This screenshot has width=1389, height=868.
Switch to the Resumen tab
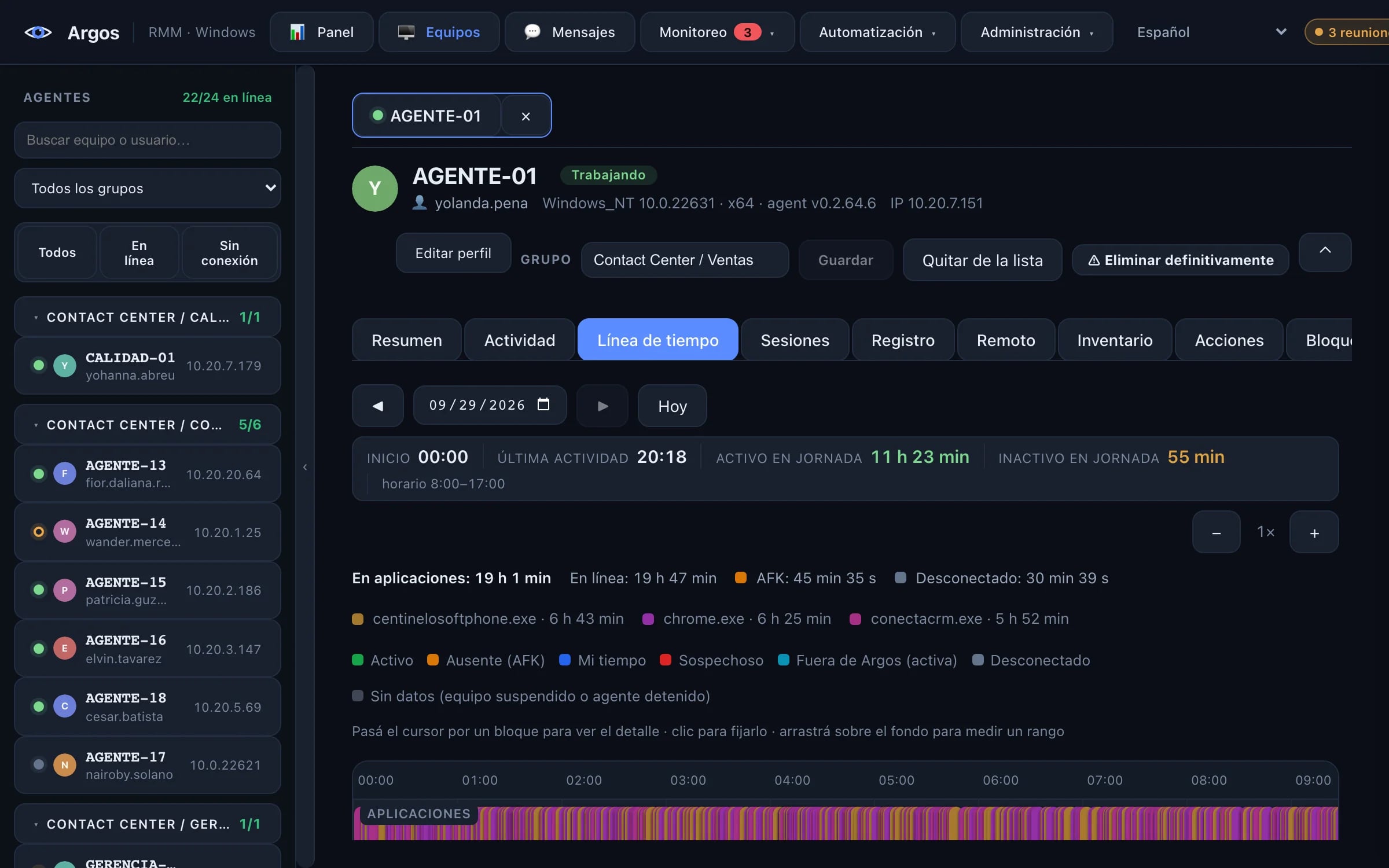click(x=407, y=340)
